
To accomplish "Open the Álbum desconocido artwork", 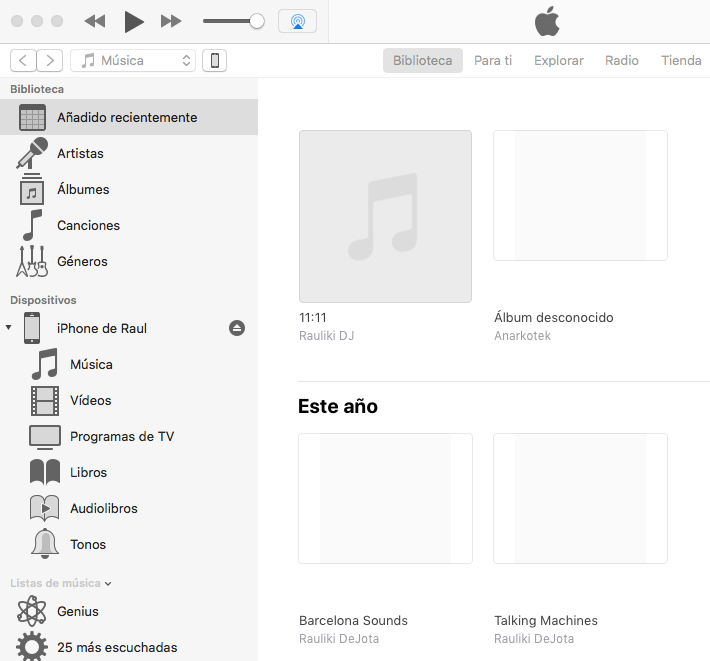I will click(580, 195).
